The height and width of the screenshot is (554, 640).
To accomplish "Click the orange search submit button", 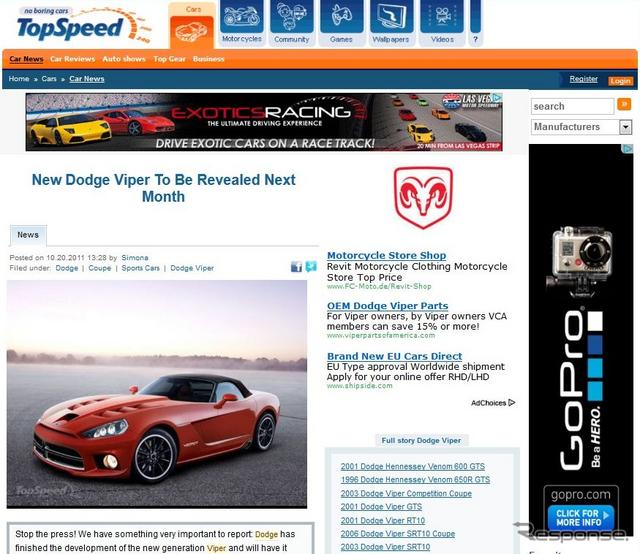I will point(624,105).
